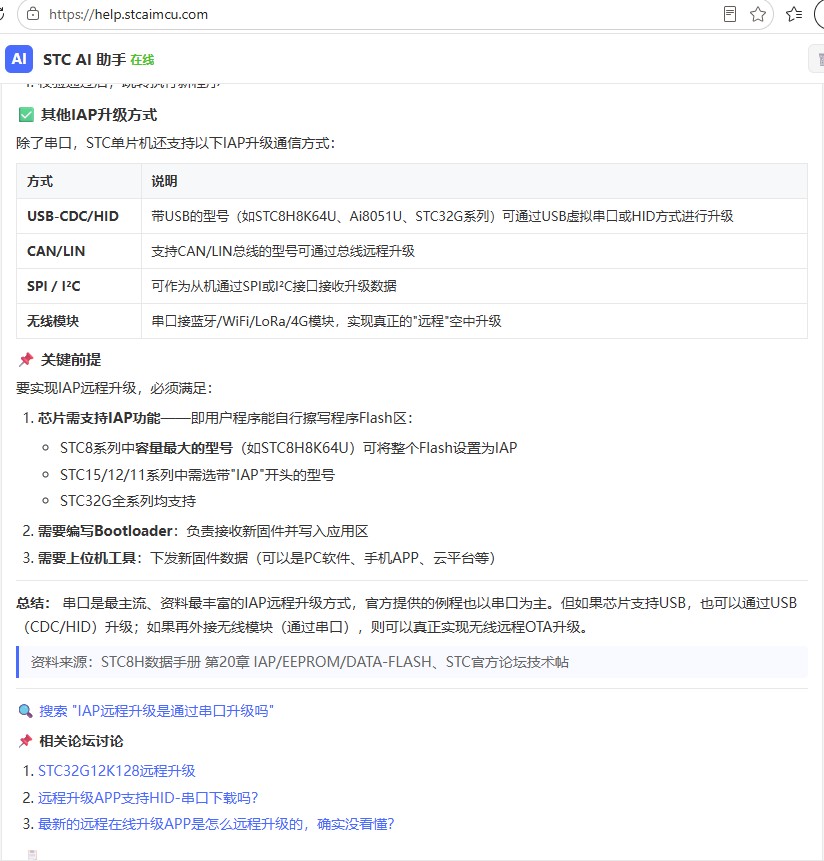Click list item 需要编写Bootloader
Viewport: 824px width, 861px height.
203,531
